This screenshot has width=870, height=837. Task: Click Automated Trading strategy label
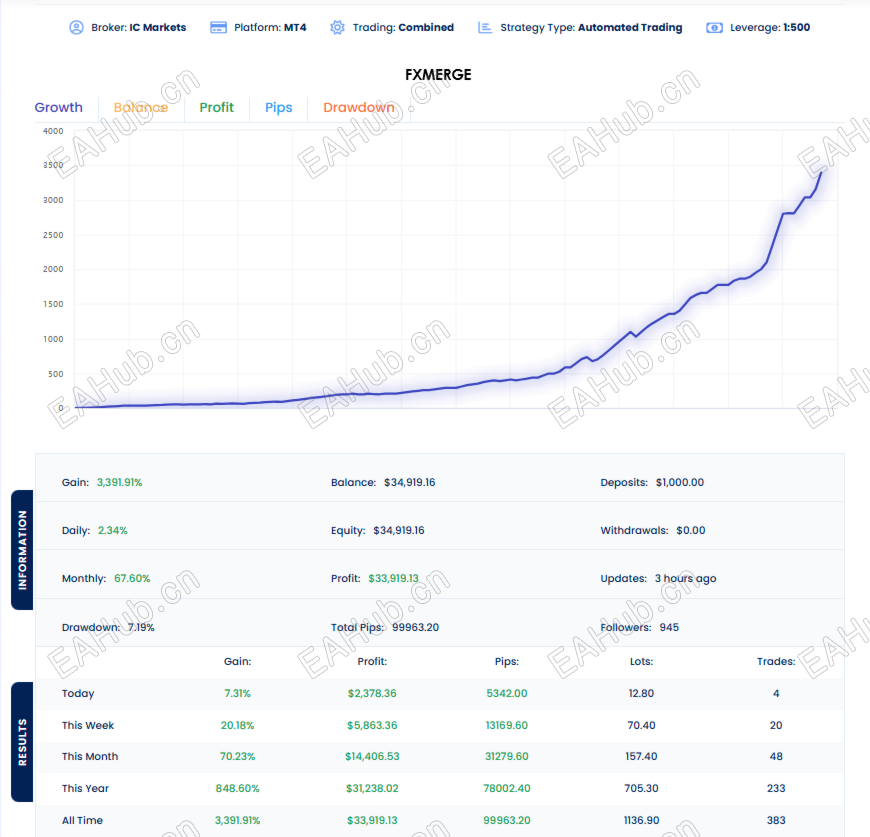click(630, 27)
